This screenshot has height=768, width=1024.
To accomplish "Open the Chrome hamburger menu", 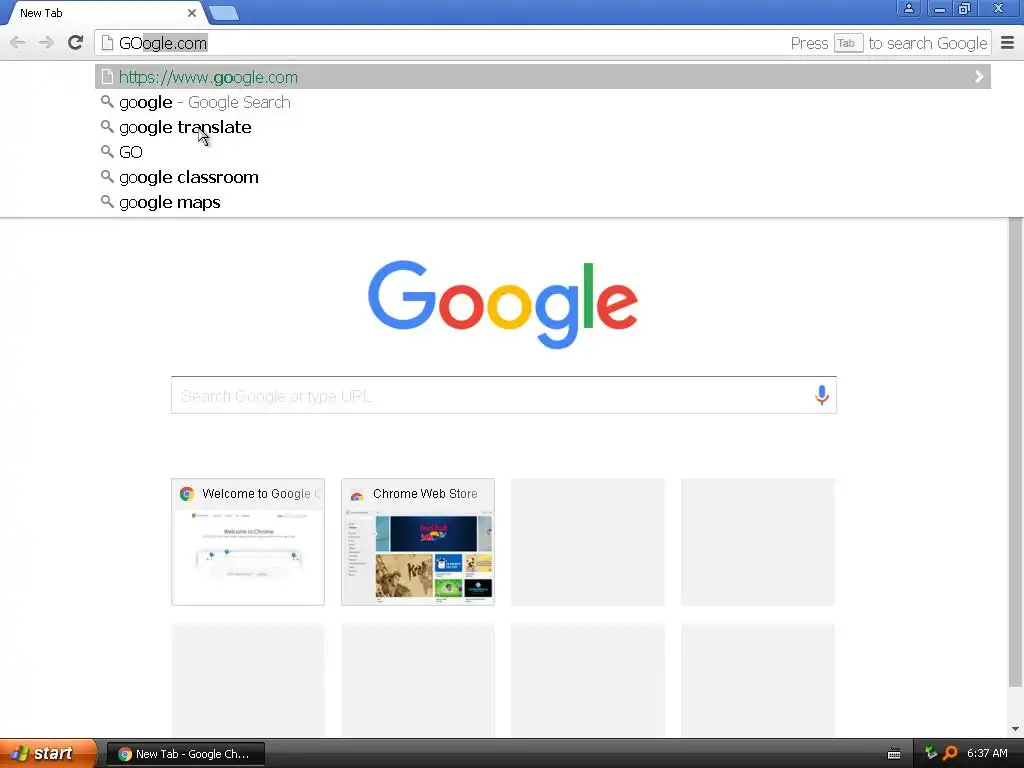I will (1007, 43).
